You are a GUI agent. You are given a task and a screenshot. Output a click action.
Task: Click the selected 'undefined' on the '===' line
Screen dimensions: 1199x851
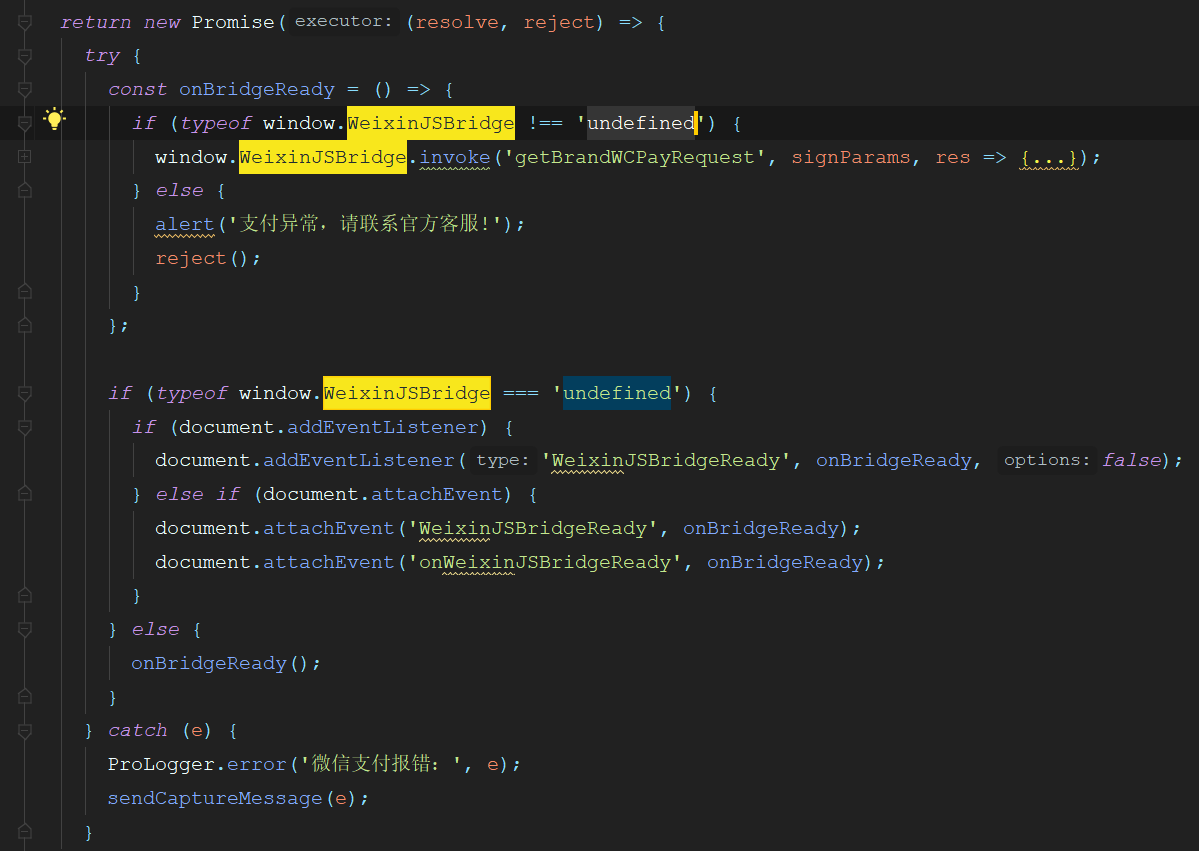617,393
